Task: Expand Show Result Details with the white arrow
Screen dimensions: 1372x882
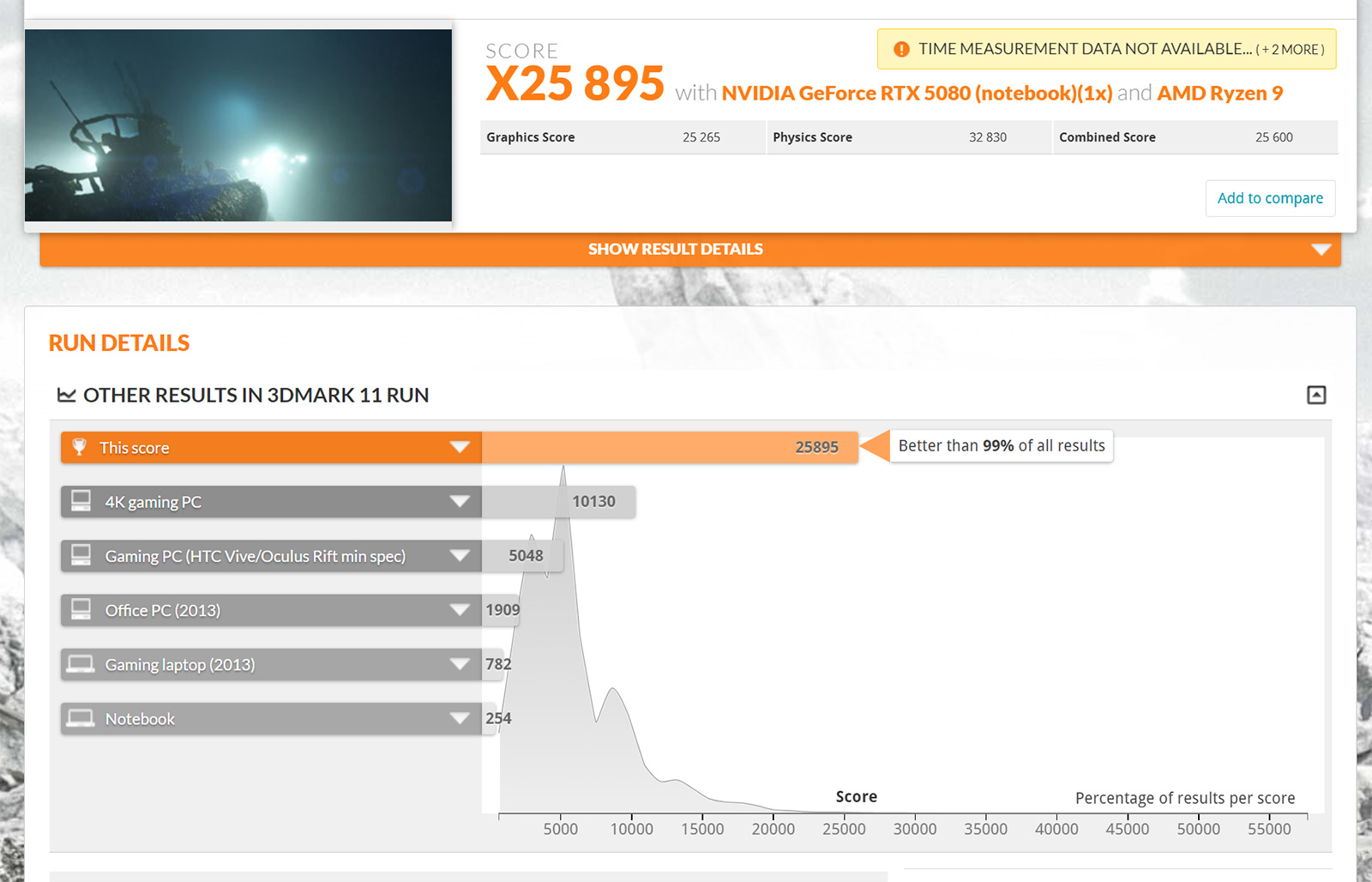Action: (x=1321, y=250)
